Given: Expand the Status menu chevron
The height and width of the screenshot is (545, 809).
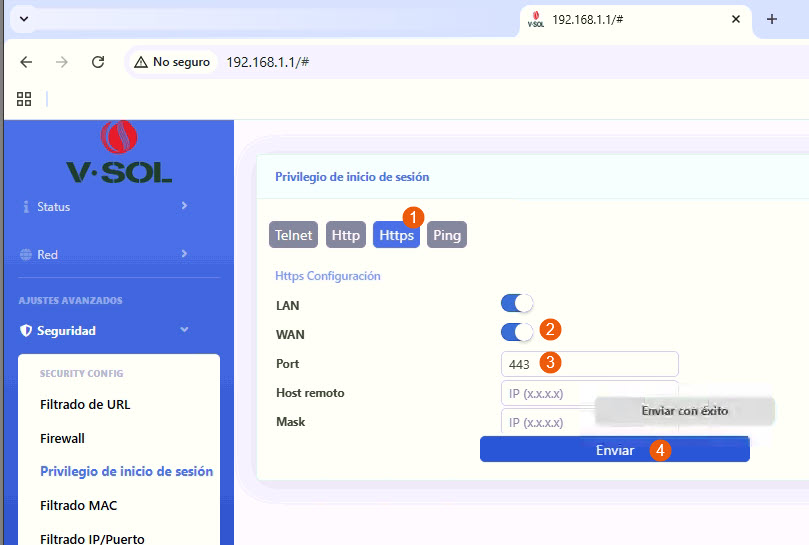Looking at the screenshot, I should [184, 206].
